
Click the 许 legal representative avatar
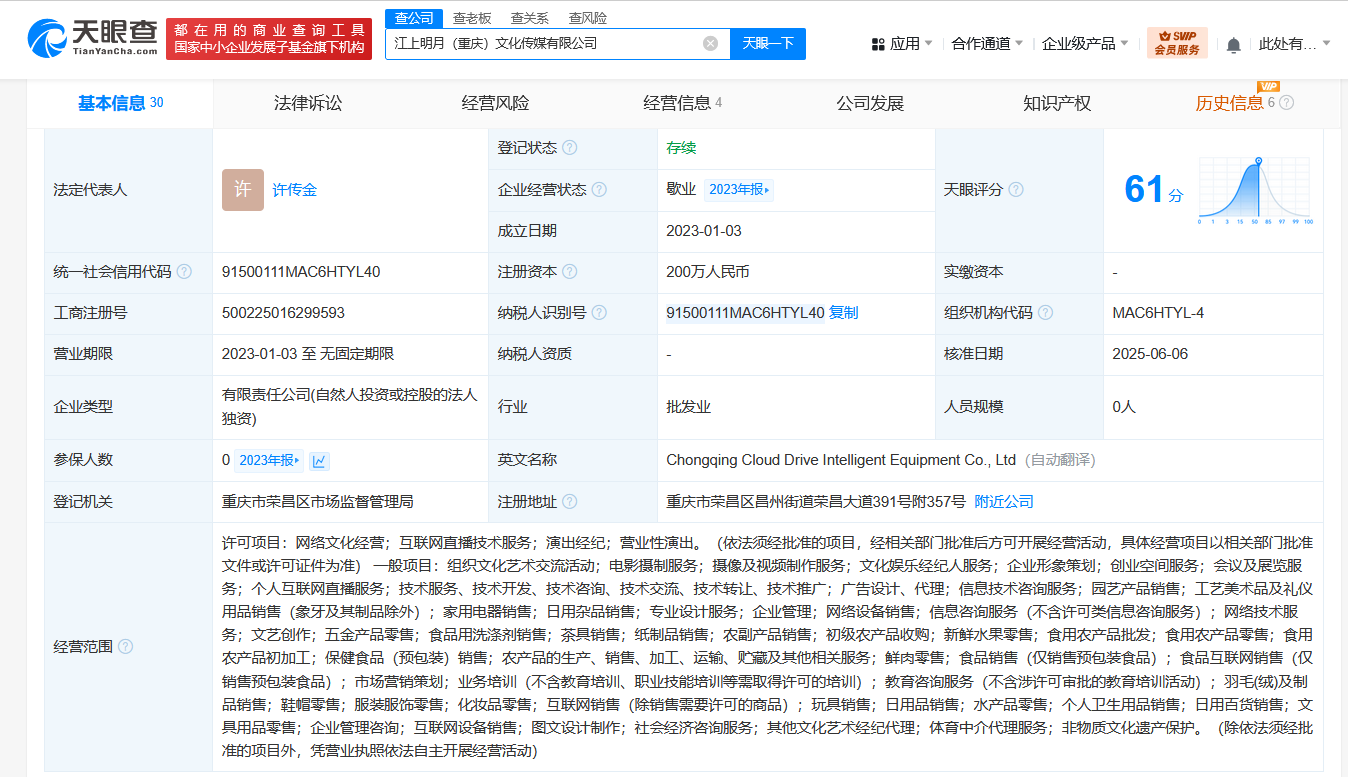pos(242,190)
